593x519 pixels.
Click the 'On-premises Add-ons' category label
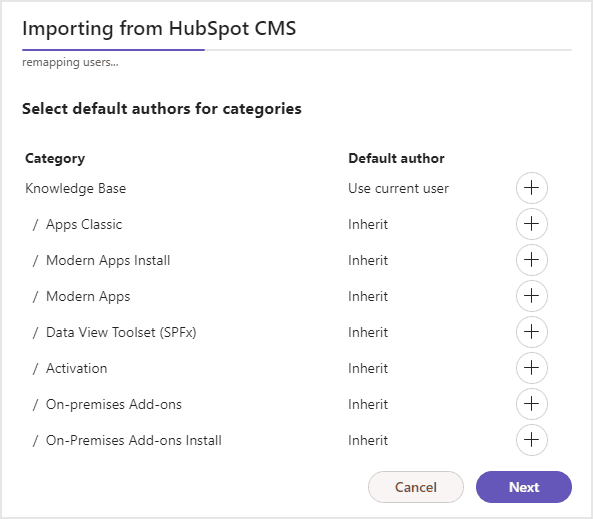tap(114, 404)
